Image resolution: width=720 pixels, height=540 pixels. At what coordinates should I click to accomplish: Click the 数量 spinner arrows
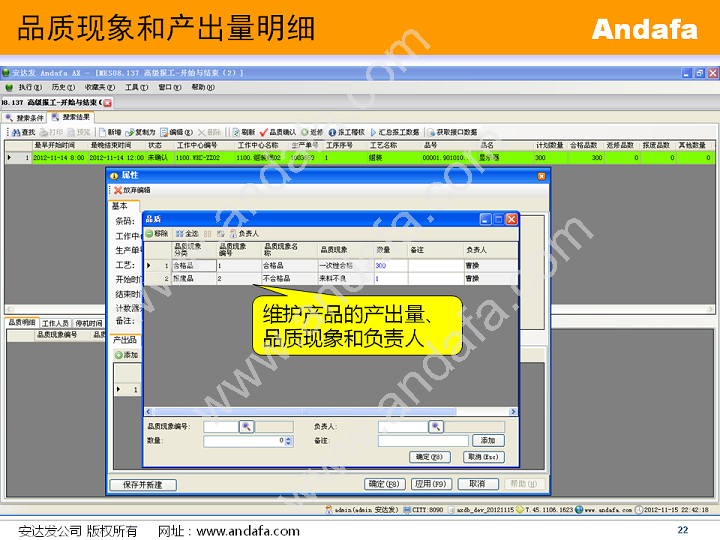click(x=289, y=440)
